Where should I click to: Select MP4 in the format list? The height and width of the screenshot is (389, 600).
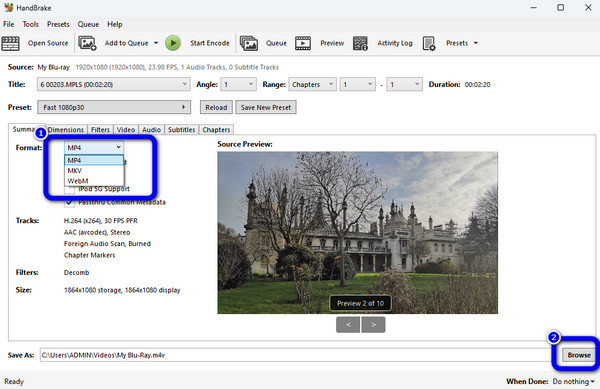click(x=94, y=160)
